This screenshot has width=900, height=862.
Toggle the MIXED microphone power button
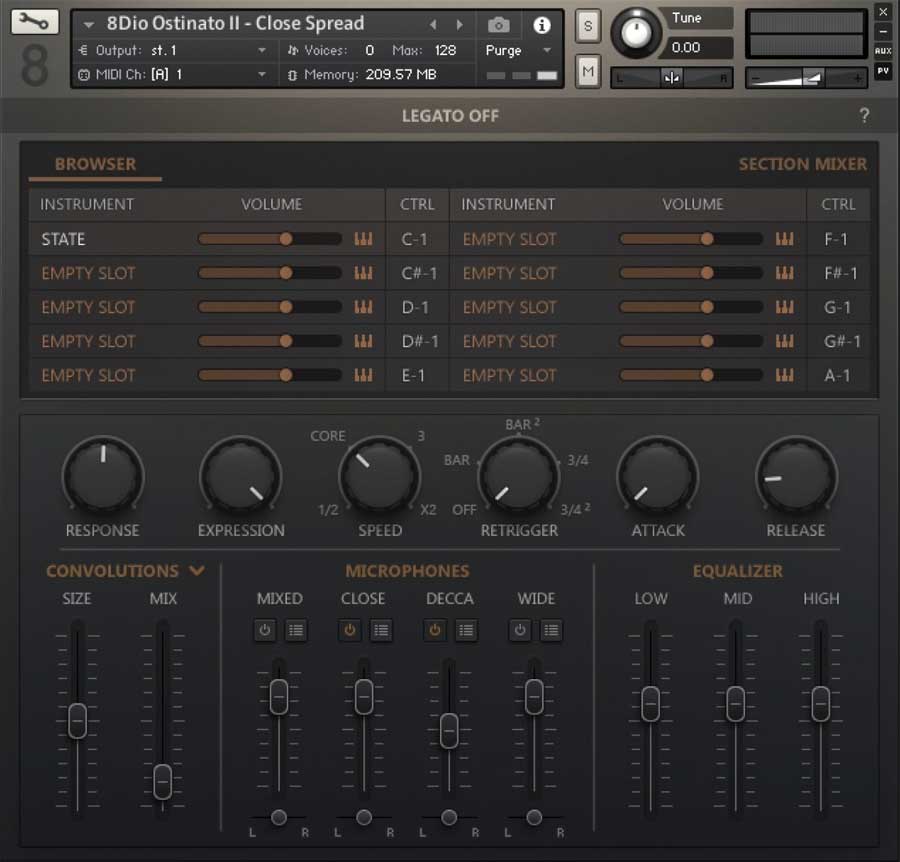point(265,631)
